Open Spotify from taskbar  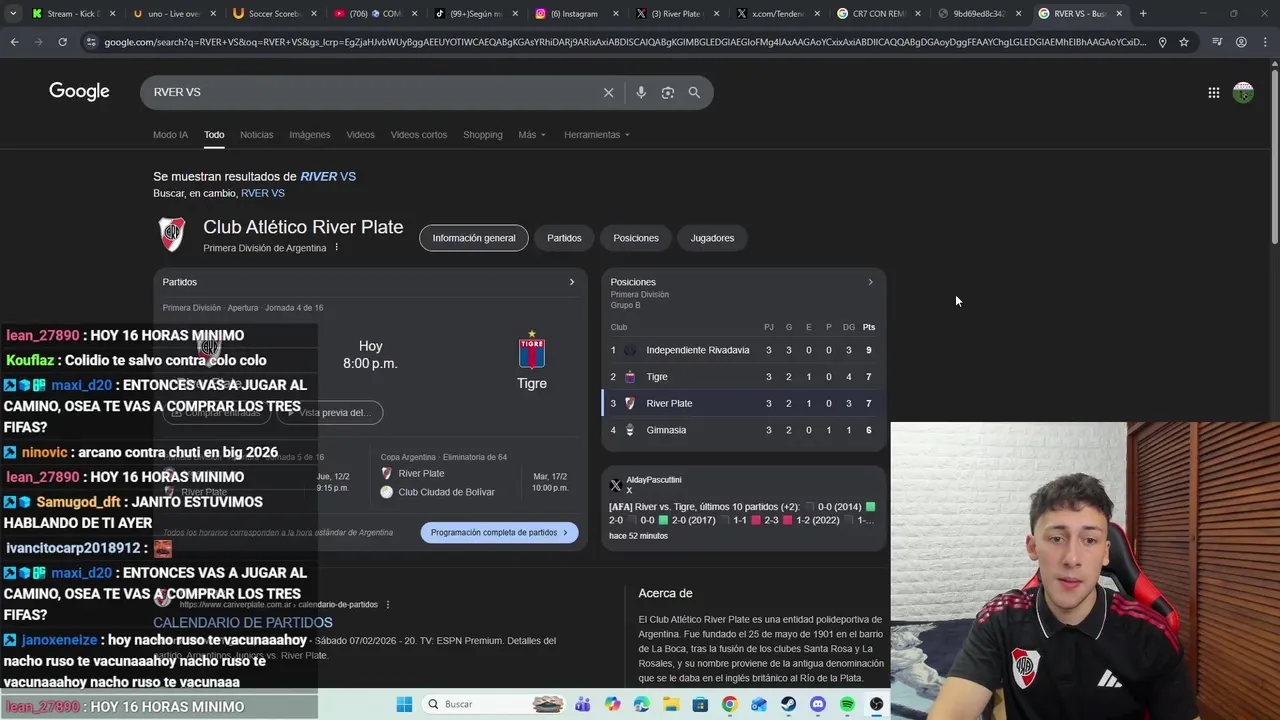tap(847, 704)
